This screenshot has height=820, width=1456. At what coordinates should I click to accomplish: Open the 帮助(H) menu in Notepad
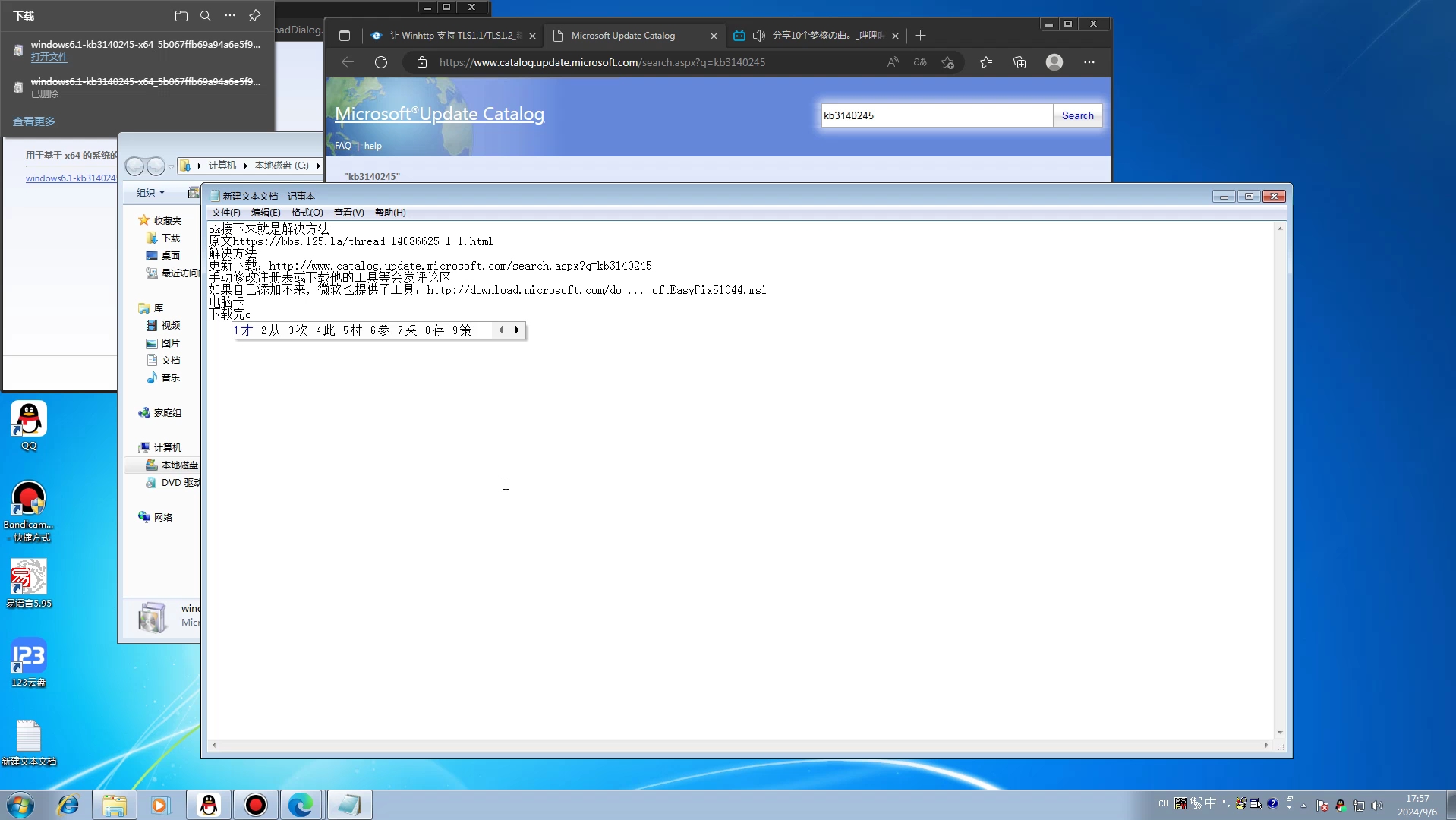(x=390, y=213)
